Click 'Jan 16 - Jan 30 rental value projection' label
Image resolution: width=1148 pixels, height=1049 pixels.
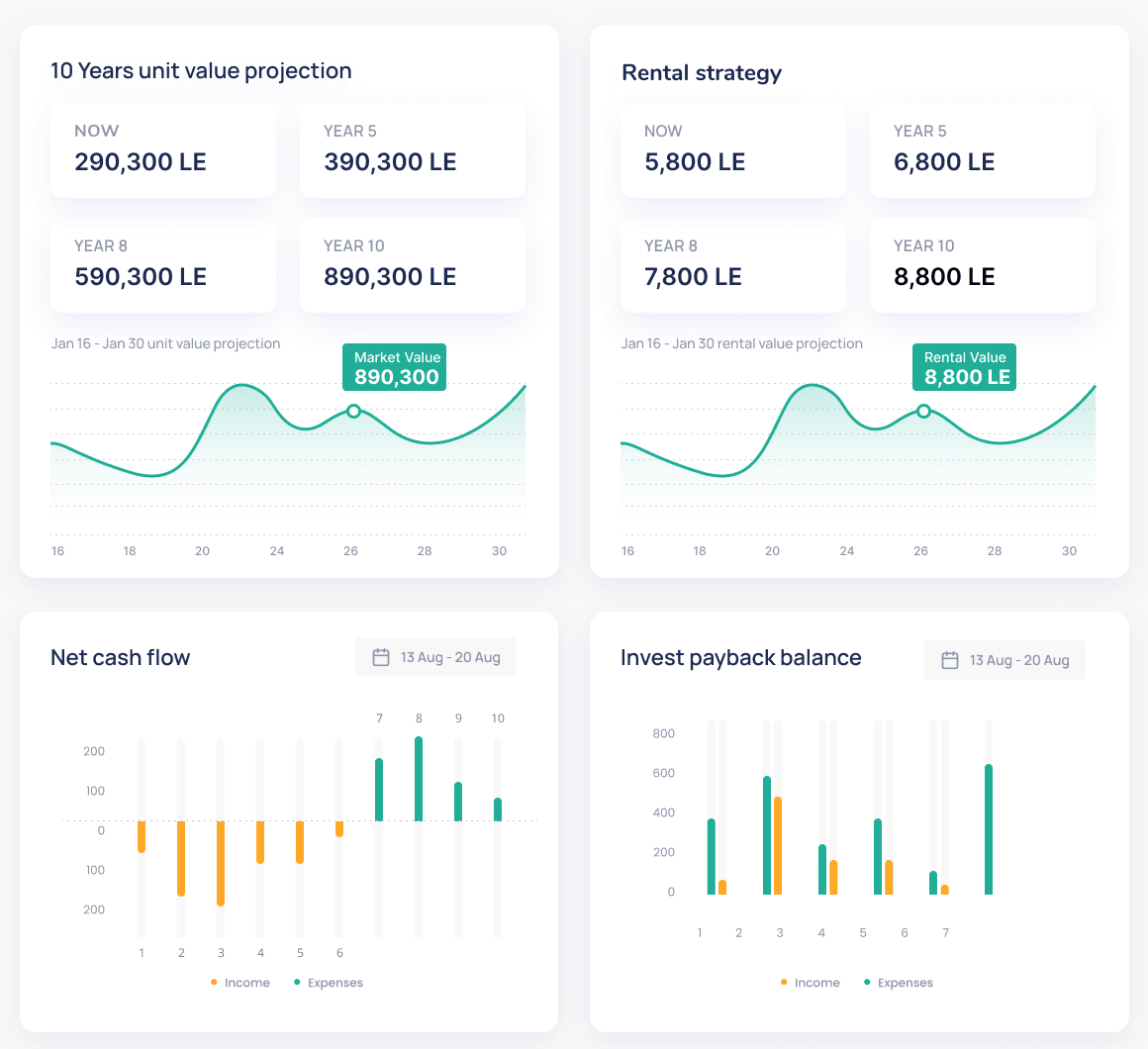(x=741, y=343)
